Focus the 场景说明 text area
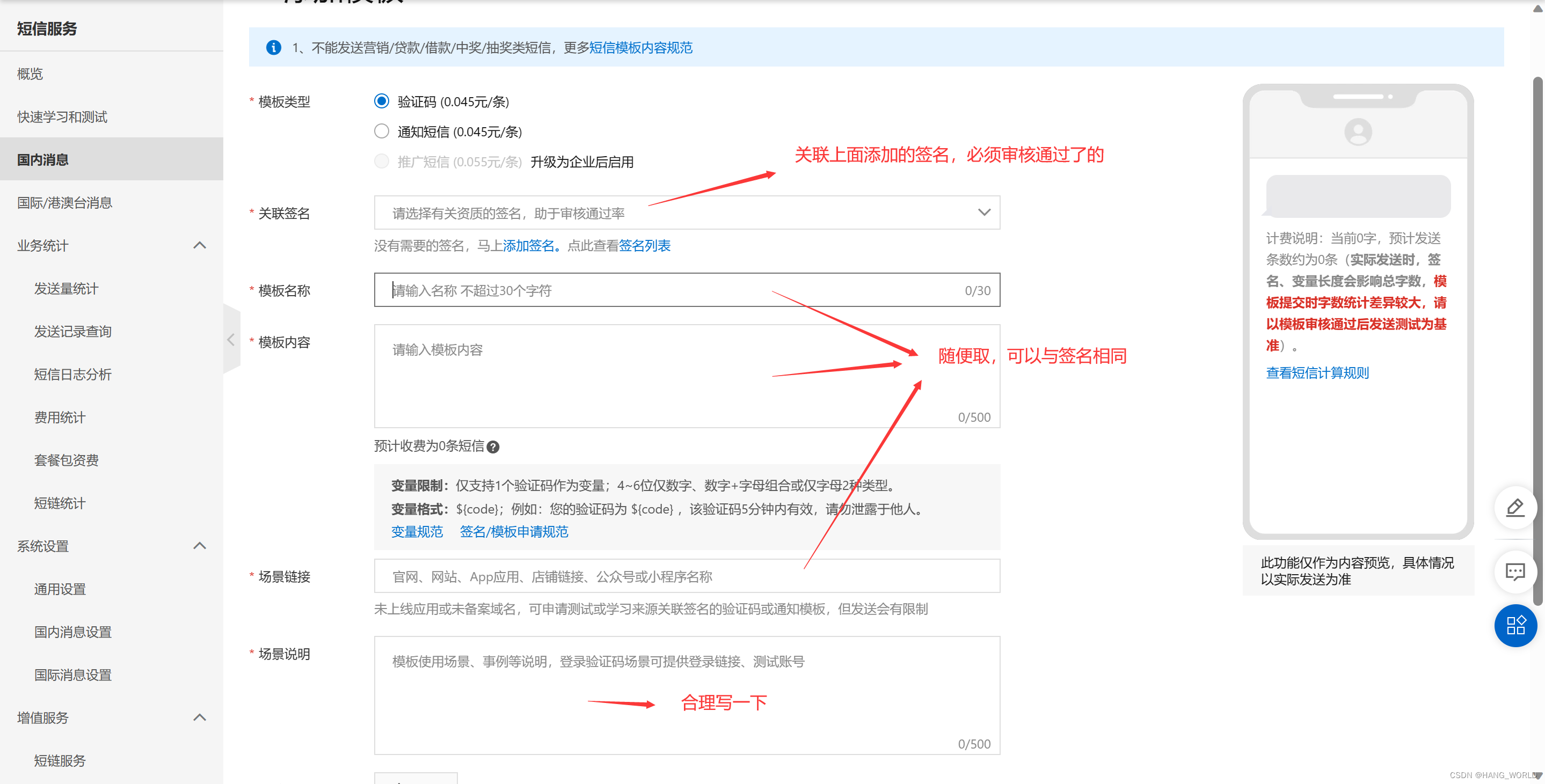The height and width of the screenshot is (784, 1545). (x=687, y=695)
